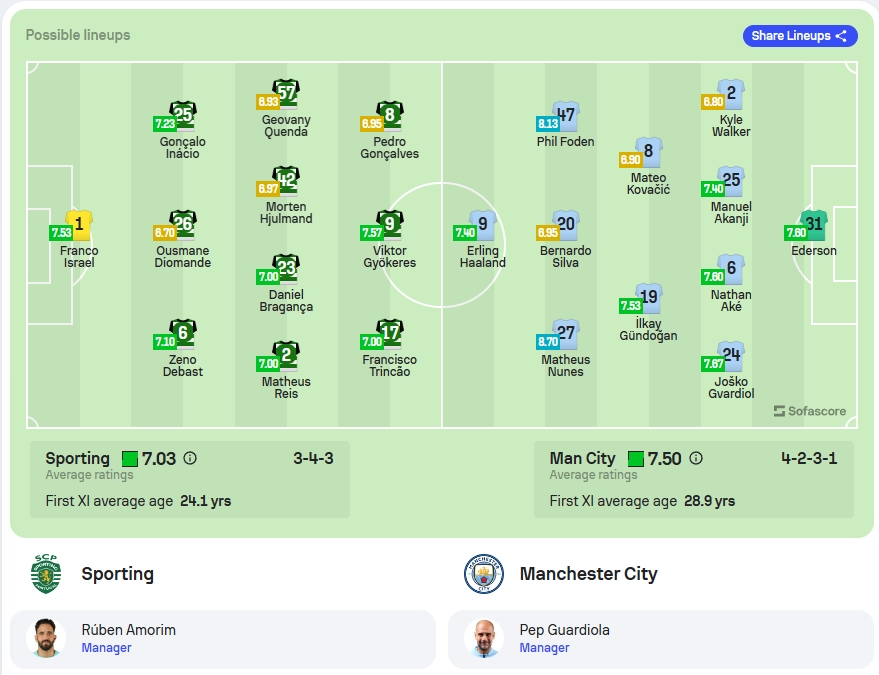Open Pep Guardiola manager profile photo
This screenshot has width=879, height=675.
[484, 637]
